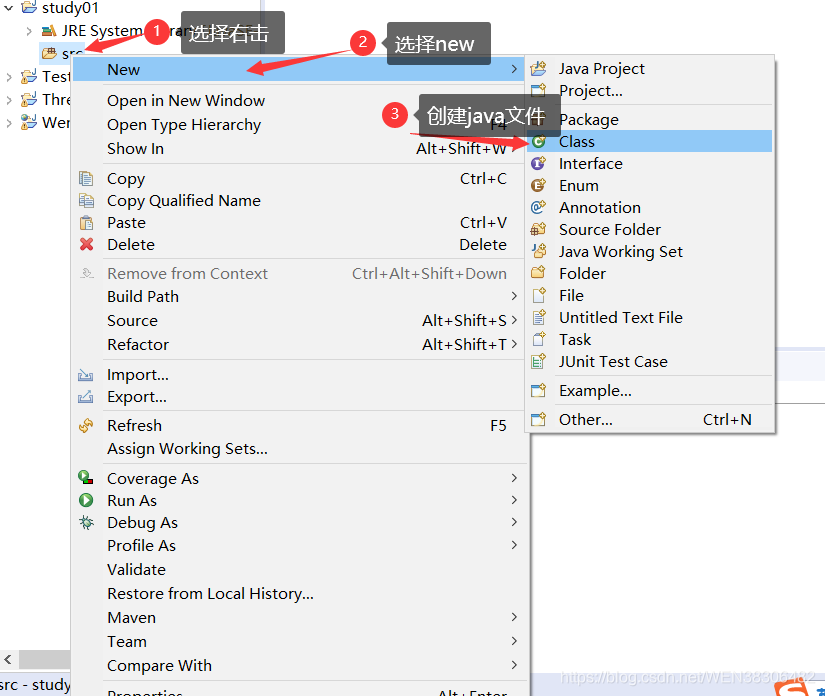This screenshot has width=825, height=696.
Task: Click the Paste clipboard icon
Action: 86,223
